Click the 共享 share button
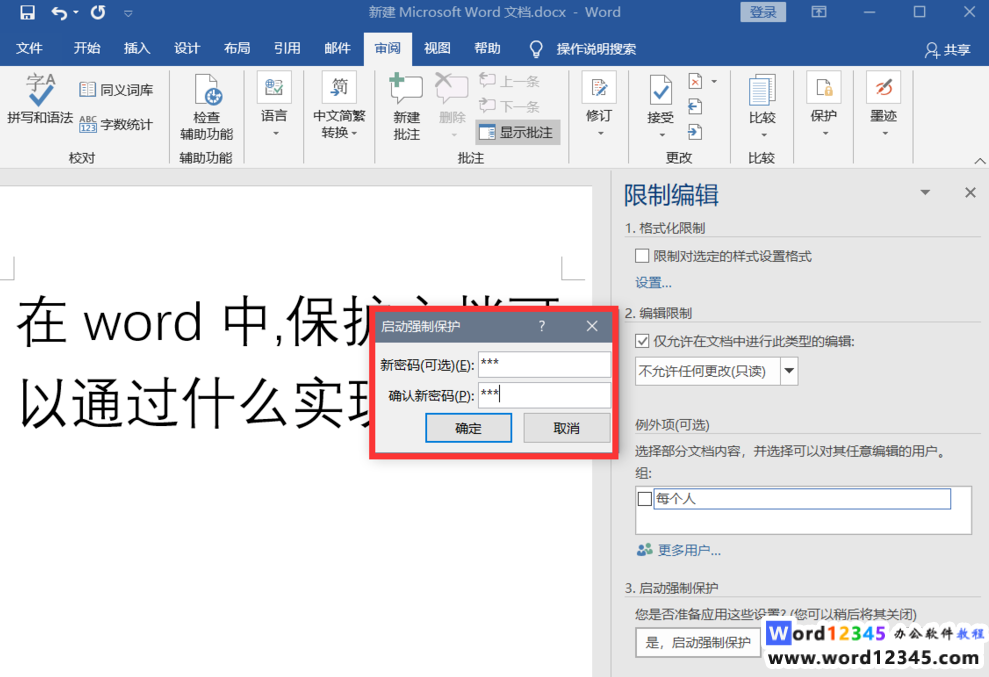 [947, 50]
